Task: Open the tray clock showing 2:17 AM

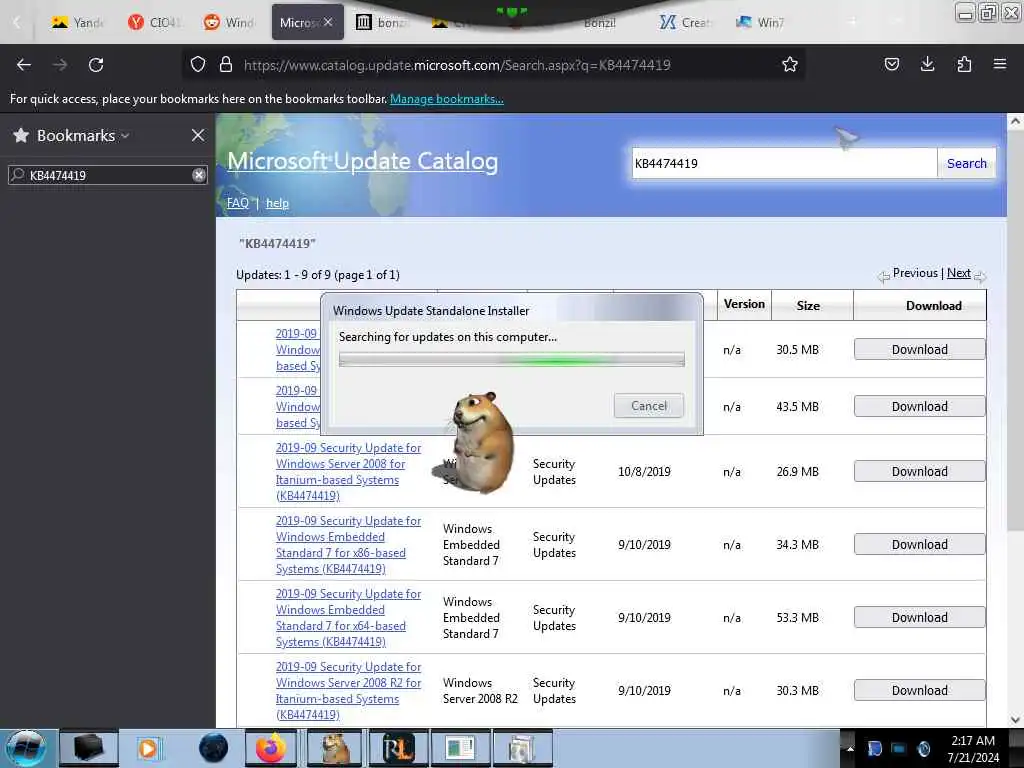Action: pyautogui.click(x=973, y=748)
